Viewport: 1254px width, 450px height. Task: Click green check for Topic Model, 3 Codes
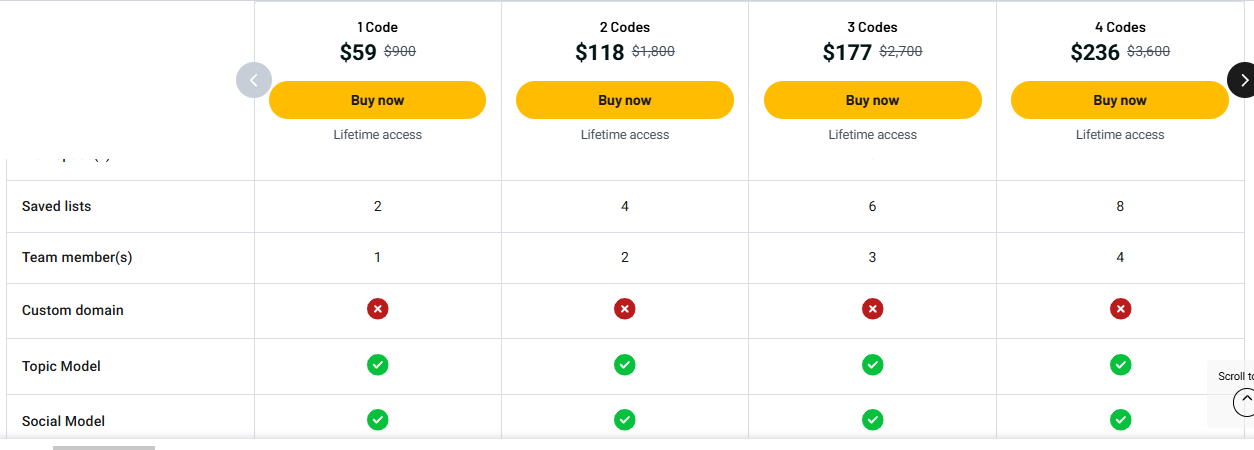[872, 365]
